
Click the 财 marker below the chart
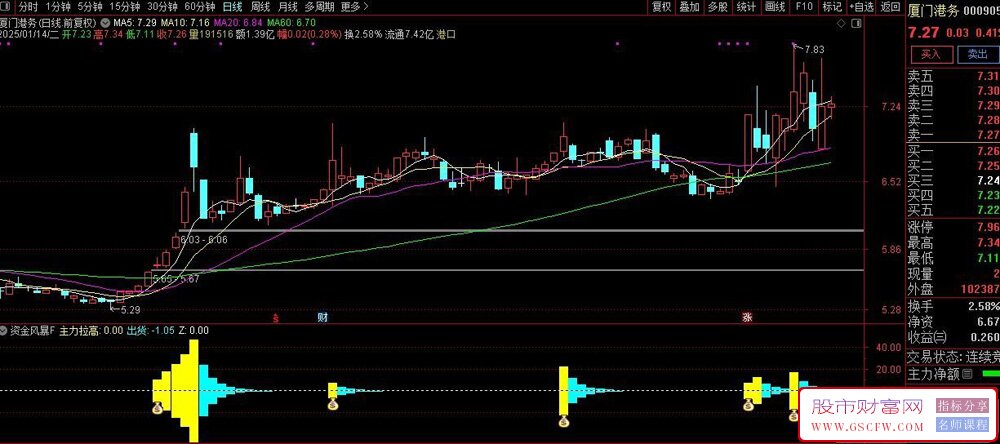point(322,317)
